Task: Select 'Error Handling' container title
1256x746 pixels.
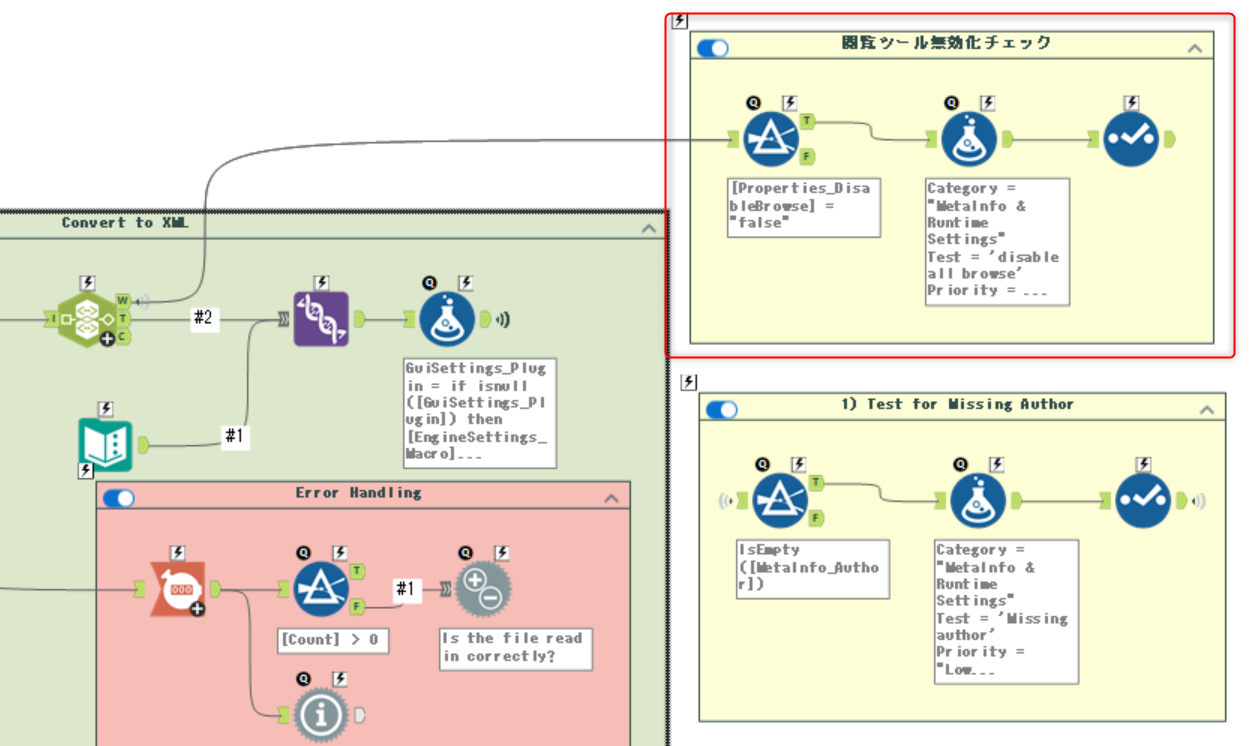Action: 358,493
